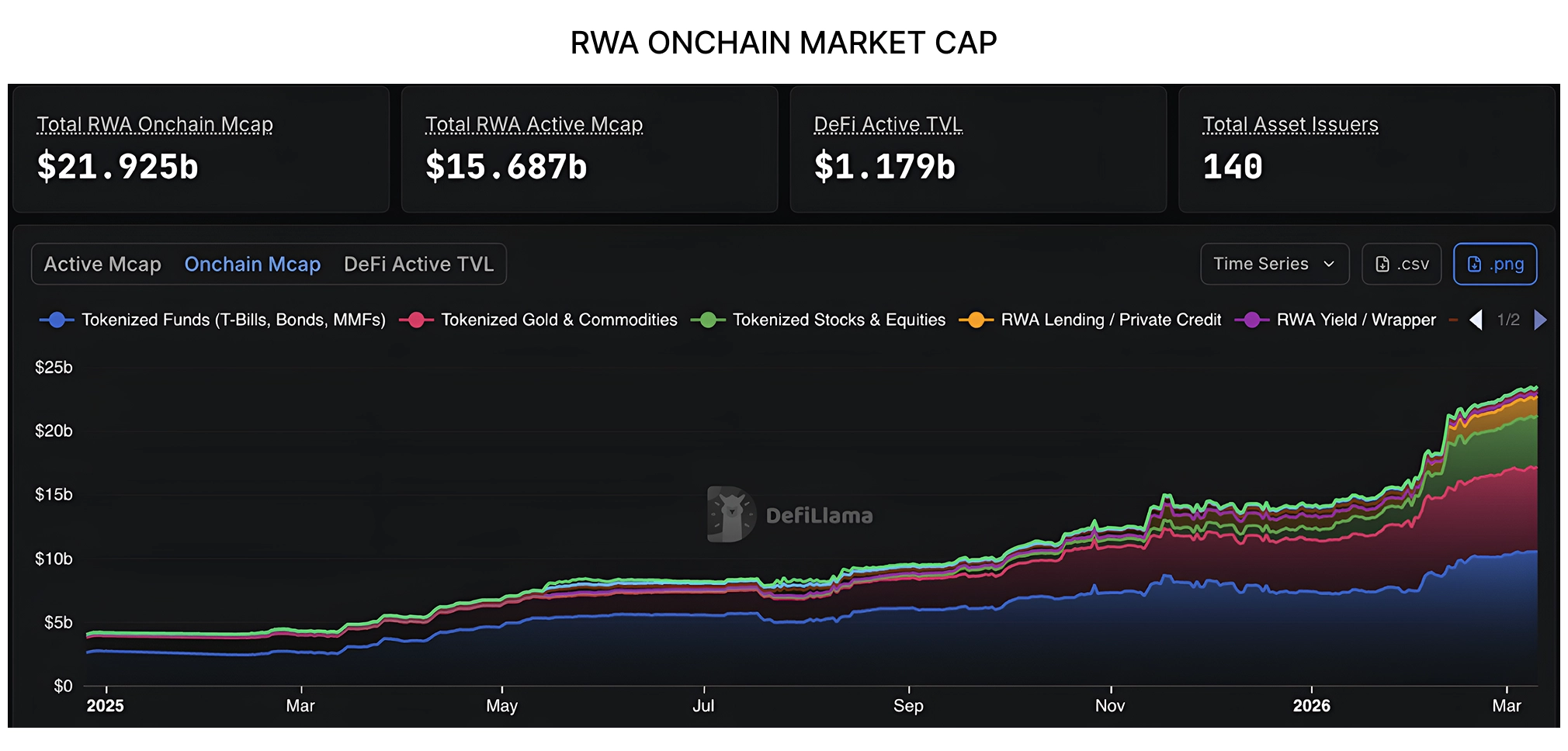Click the Total RWA Onchain Mcap label

pos(155,124)
